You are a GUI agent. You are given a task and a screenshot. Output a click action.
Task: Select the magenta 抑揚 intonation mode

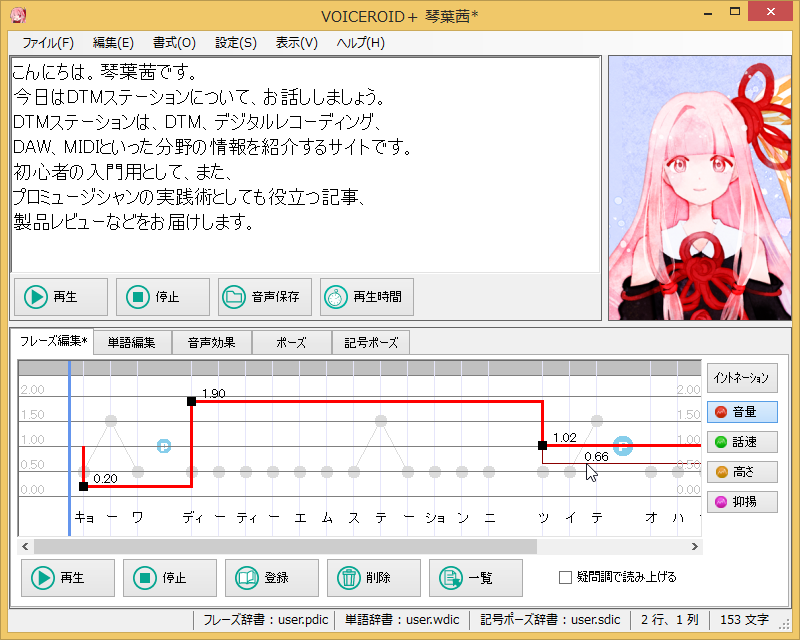(x=742, y=502)
